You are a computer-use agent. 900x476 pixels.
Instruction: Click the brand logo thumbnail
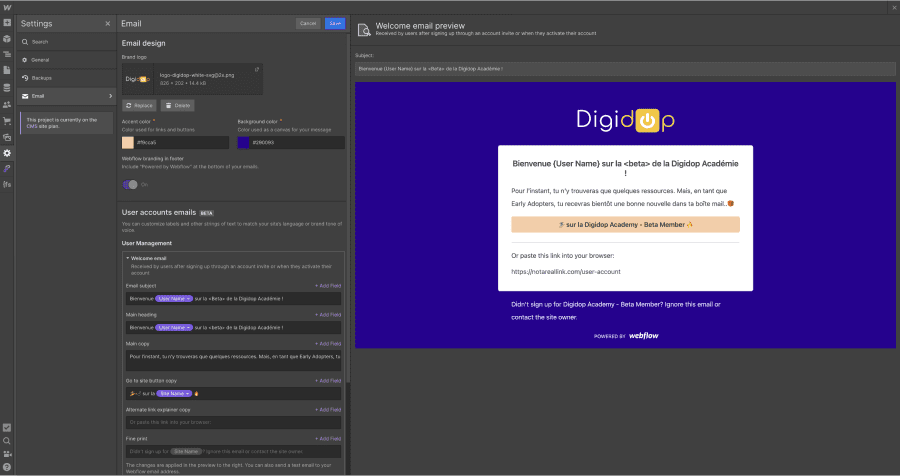coord(138,79)
